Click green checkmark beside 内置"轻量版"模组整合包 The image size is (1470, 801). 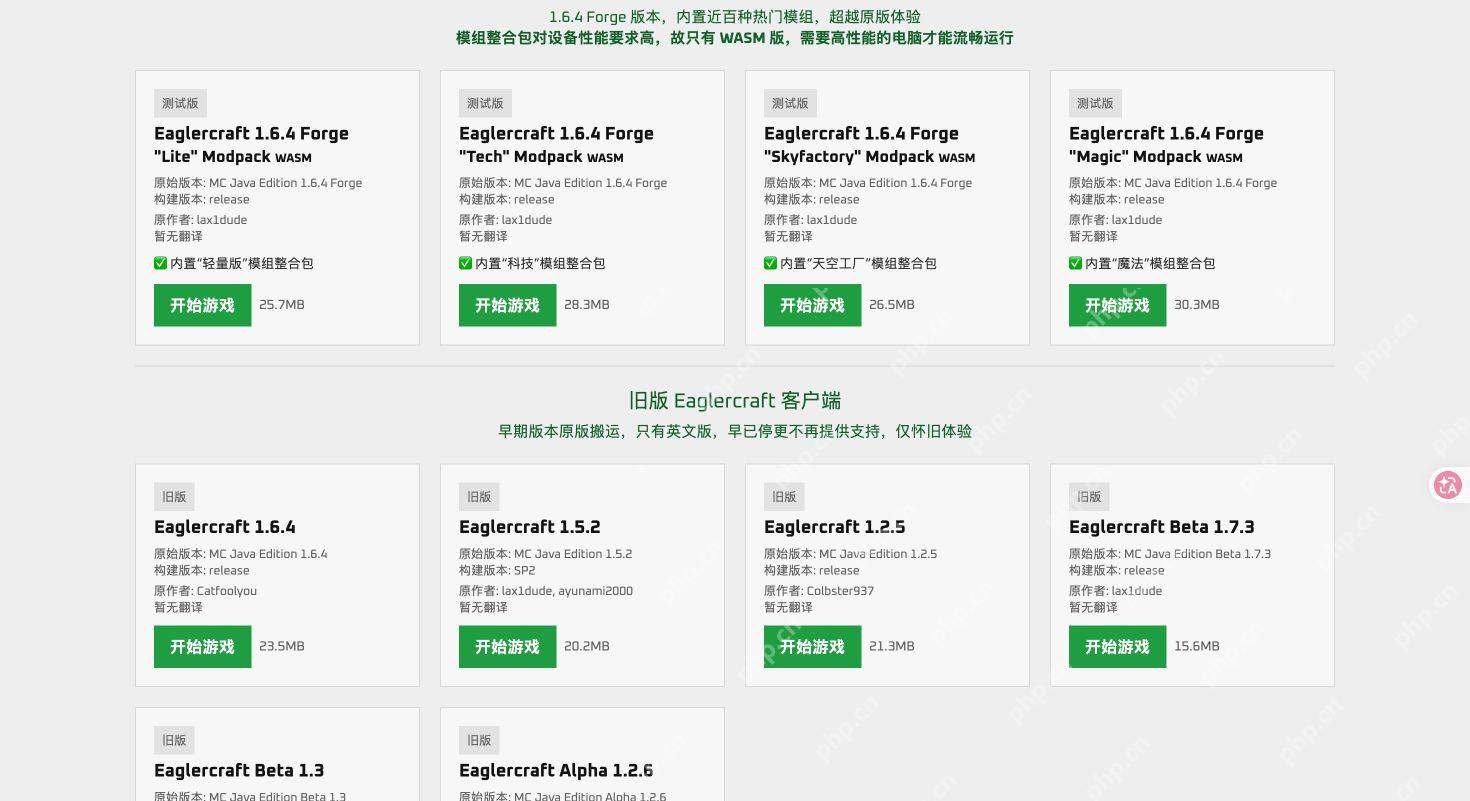pos(160,263)
